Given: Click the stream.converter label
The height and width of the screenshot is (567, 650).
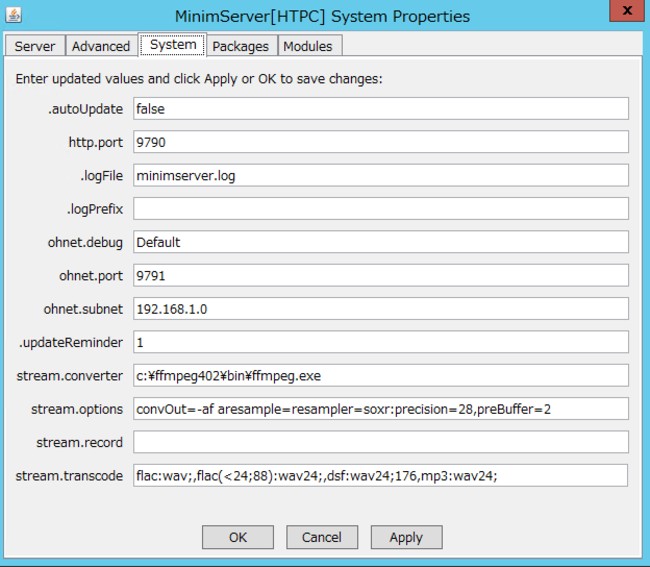Looking at the screenshot, I should pyautogui.click(x=70, y=376).
